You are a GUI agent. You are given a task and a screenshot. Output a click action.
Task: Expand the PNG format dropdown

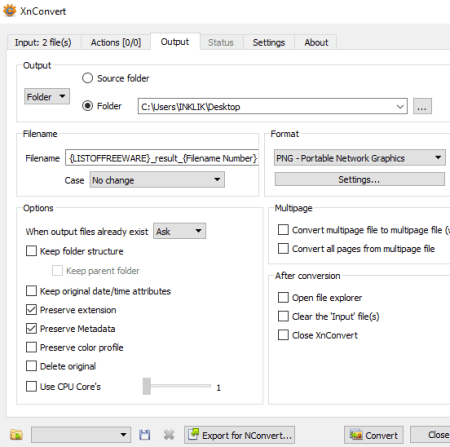[360, 158]
